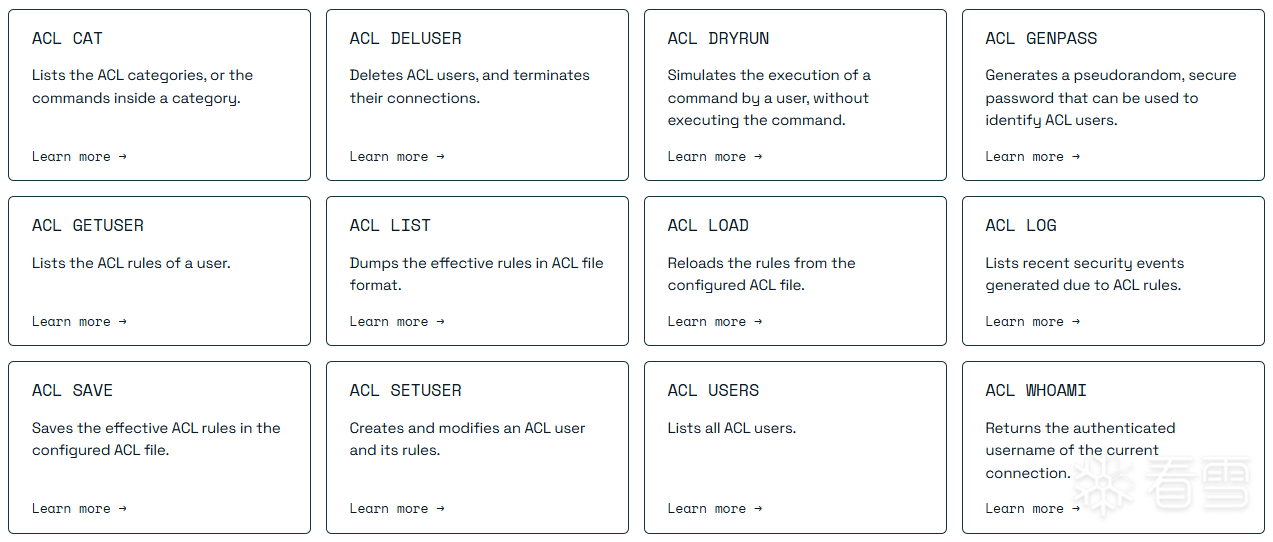
Task: Click Learn more under ACL SETUSER
Action: tap(397, 508)
